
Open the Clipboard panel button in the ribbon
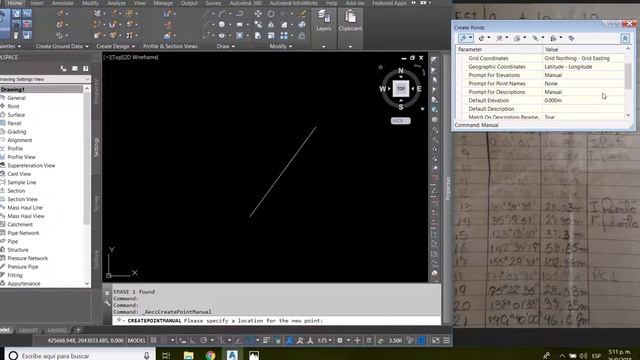pos(350,21)
